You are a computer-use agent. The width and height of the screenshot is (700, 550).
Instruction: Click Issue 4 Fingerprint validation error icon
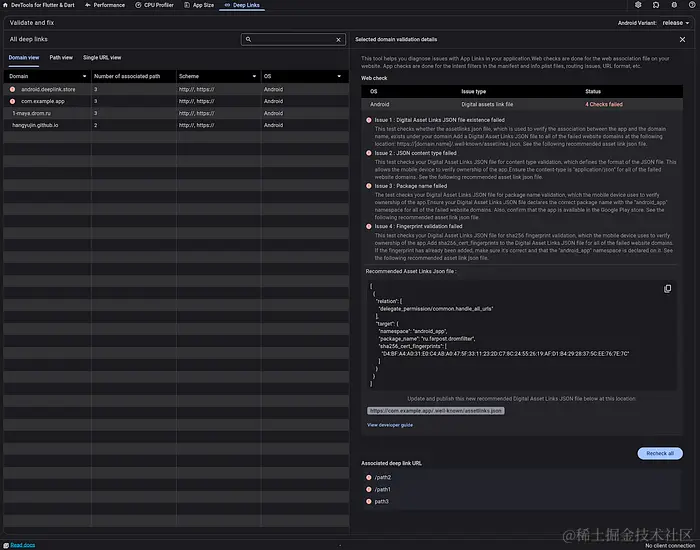(x=369, y=226)
